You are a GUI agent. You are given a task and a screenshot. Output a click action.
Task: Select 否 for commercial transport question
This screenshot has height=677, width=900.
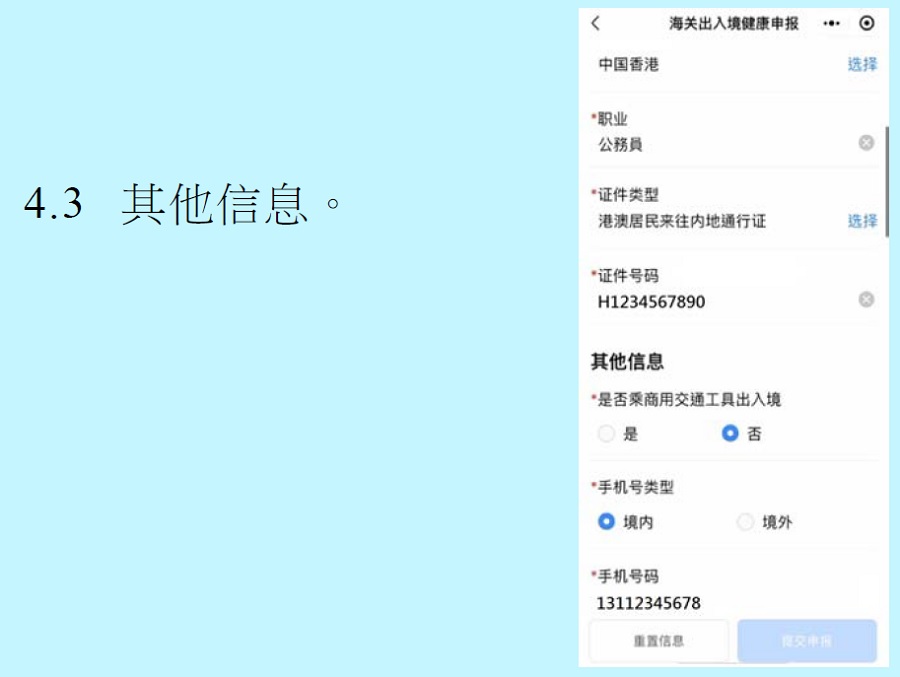click(731, 434)
